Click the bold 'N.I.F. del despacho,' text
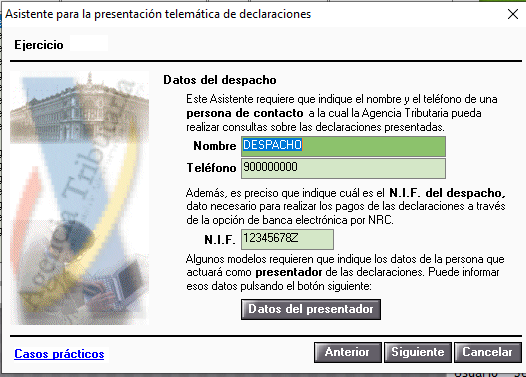The height and width of the screenshot is (377, 526). [x=447, y=193]
